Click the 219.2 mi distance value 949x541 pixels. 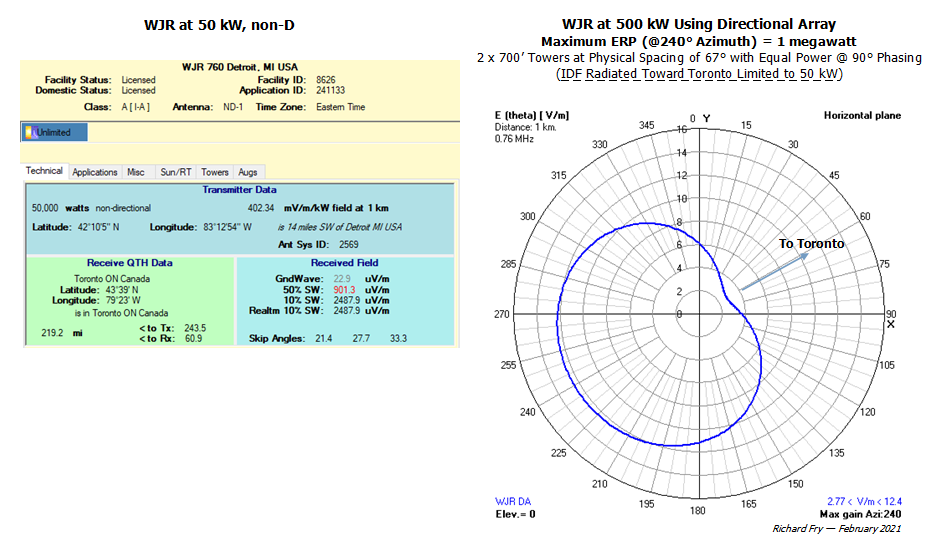point(62,333)
